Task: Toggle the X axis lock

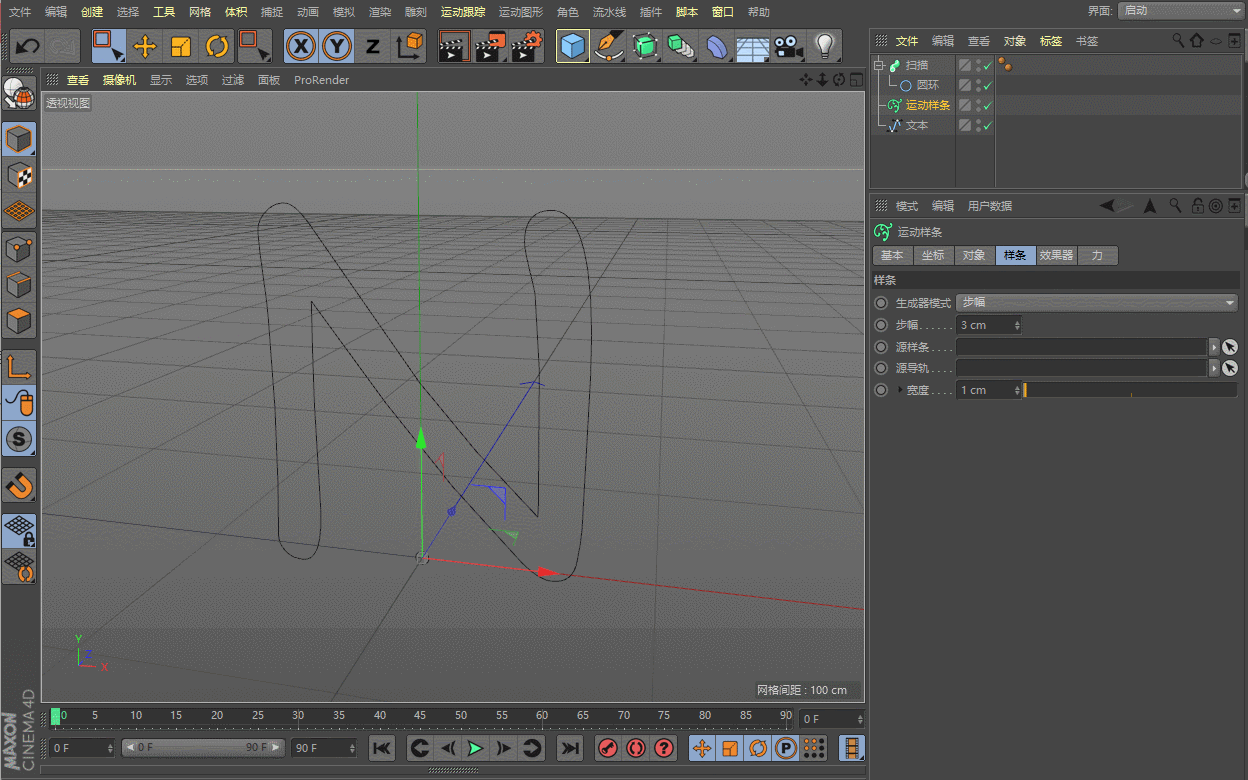Action: 301,46
